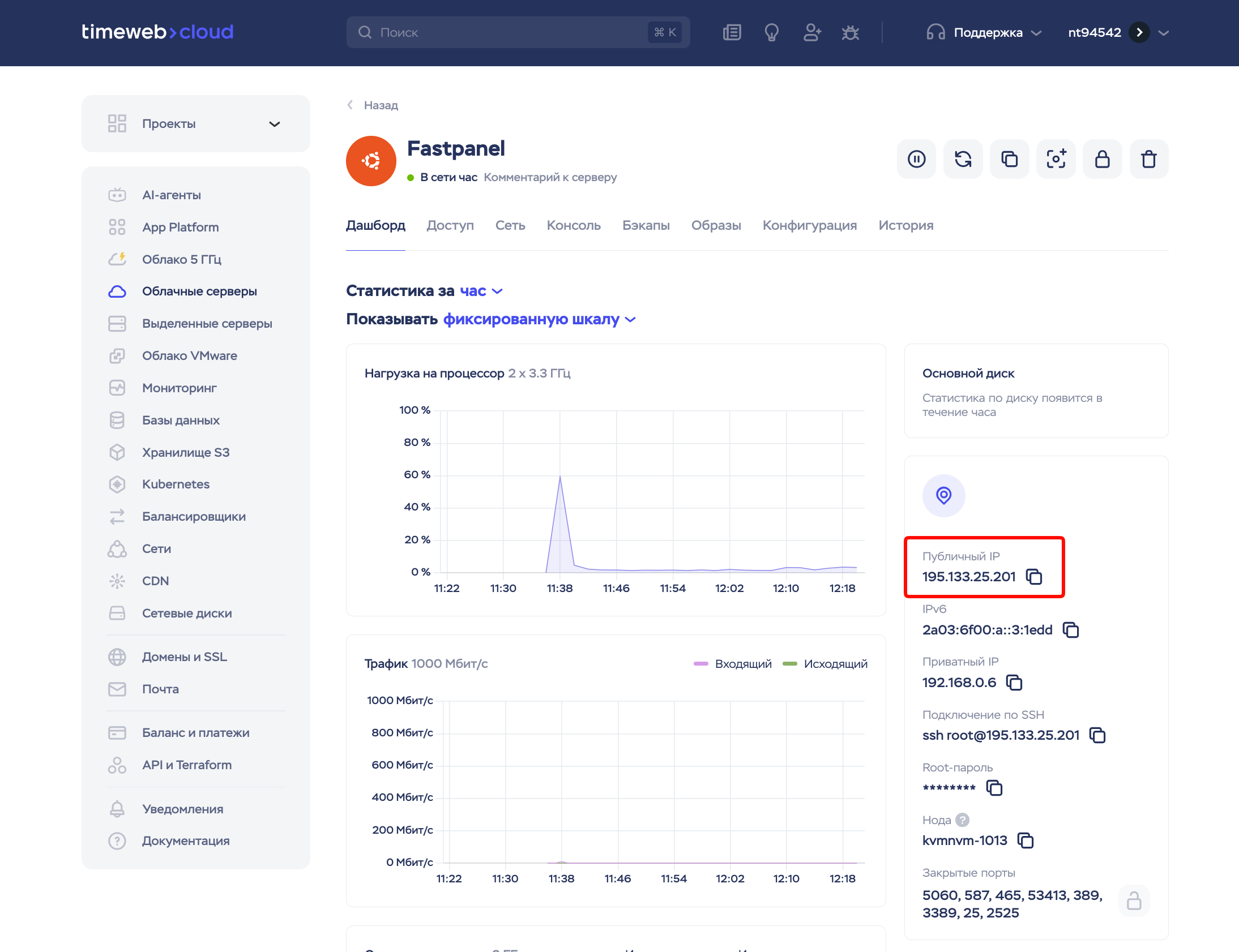Open Облако 5 ГГц section

[x=195, y=260]
